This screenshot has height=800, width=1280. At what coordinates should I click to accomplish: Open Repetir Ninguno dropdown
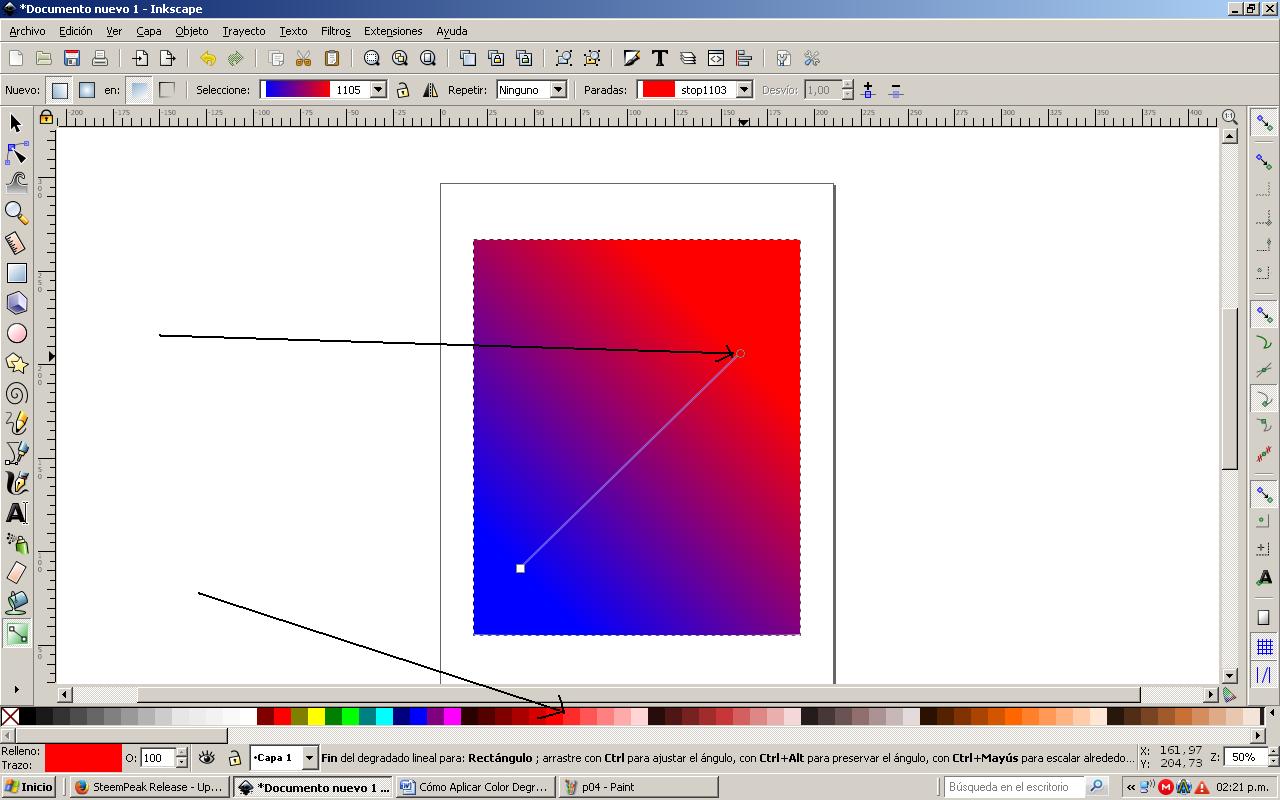[558, 90]
